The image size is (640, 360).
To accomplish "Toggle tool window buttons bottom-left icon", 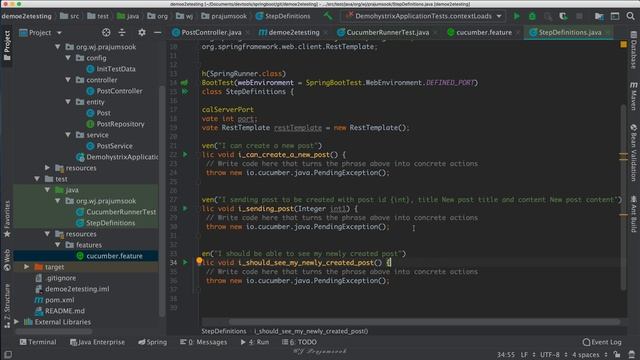I will (x=8, y=354).
